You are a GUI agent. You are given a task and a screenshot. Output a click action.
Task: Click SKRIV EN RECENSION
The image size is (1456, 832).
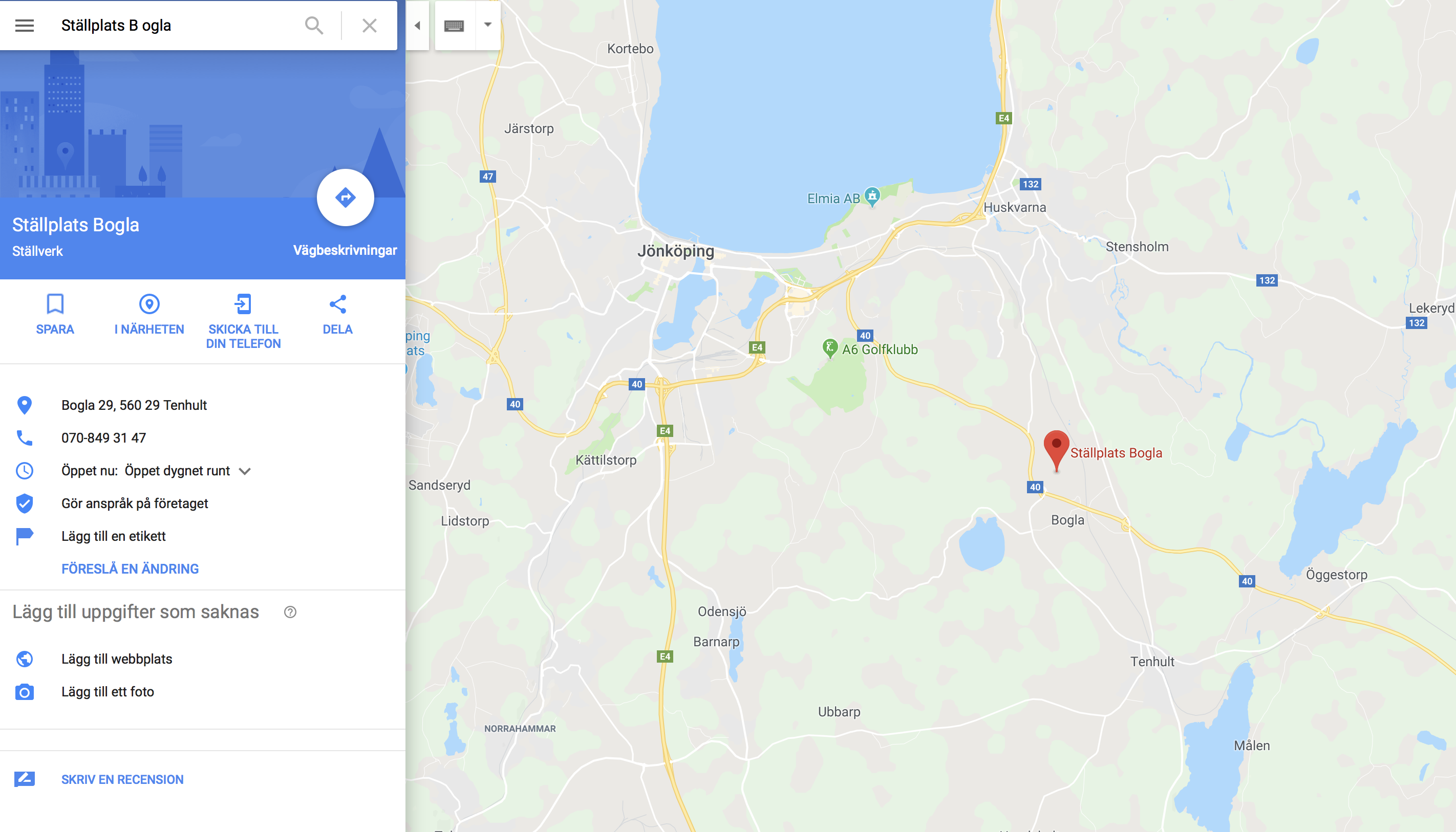[122, 779]
